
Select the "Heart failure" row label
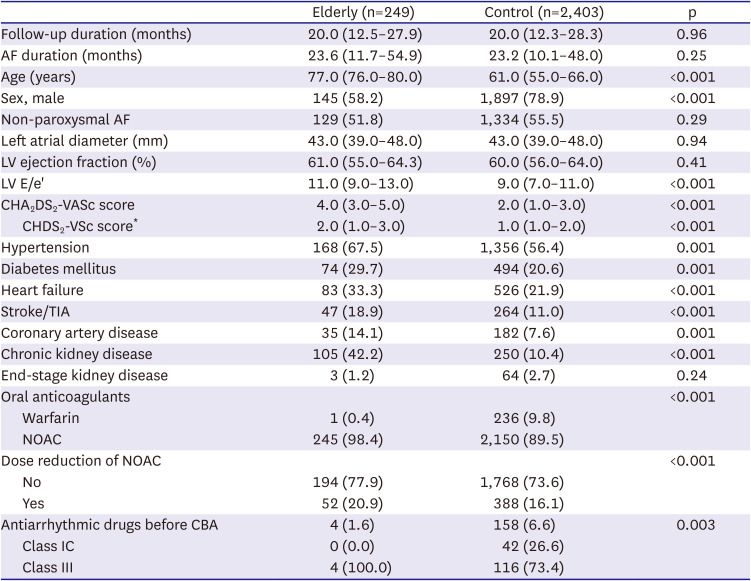45,287
